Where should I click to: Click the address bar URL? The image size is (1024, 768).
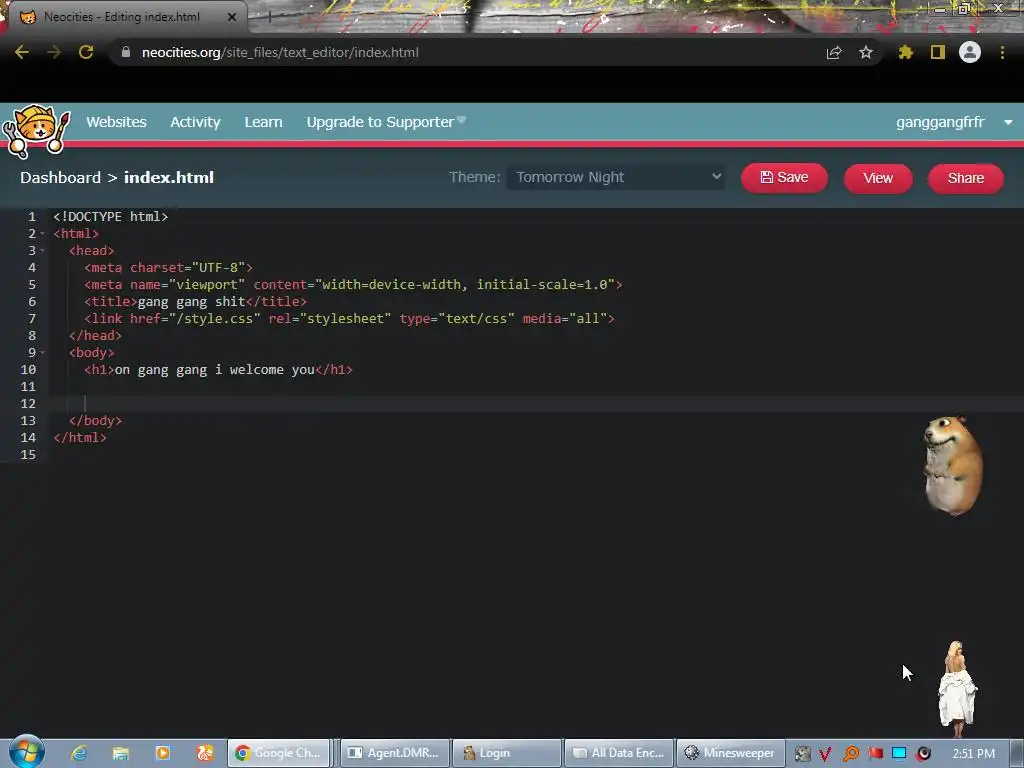click(x=280, y=52)
